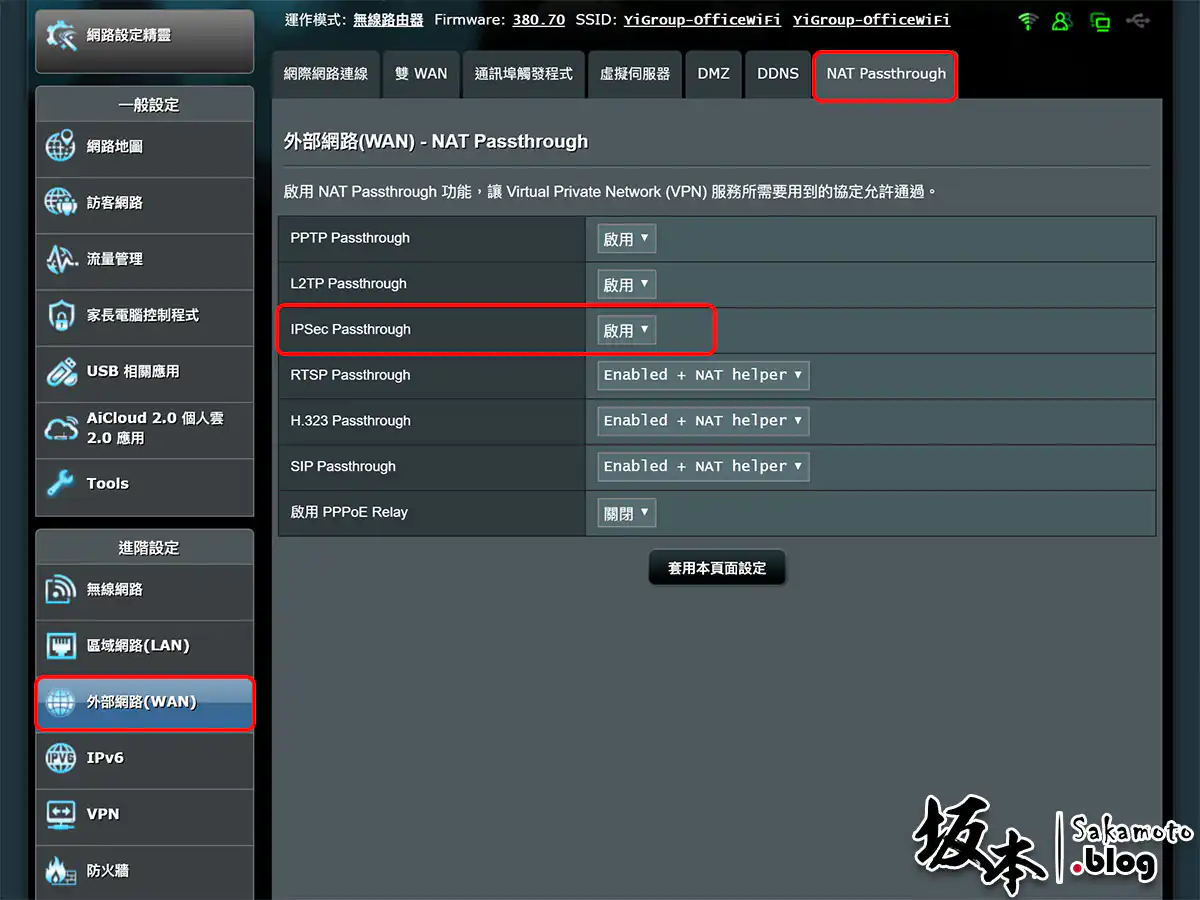
Task: Switch to the DMZ tab
Action: coord(713,74)
